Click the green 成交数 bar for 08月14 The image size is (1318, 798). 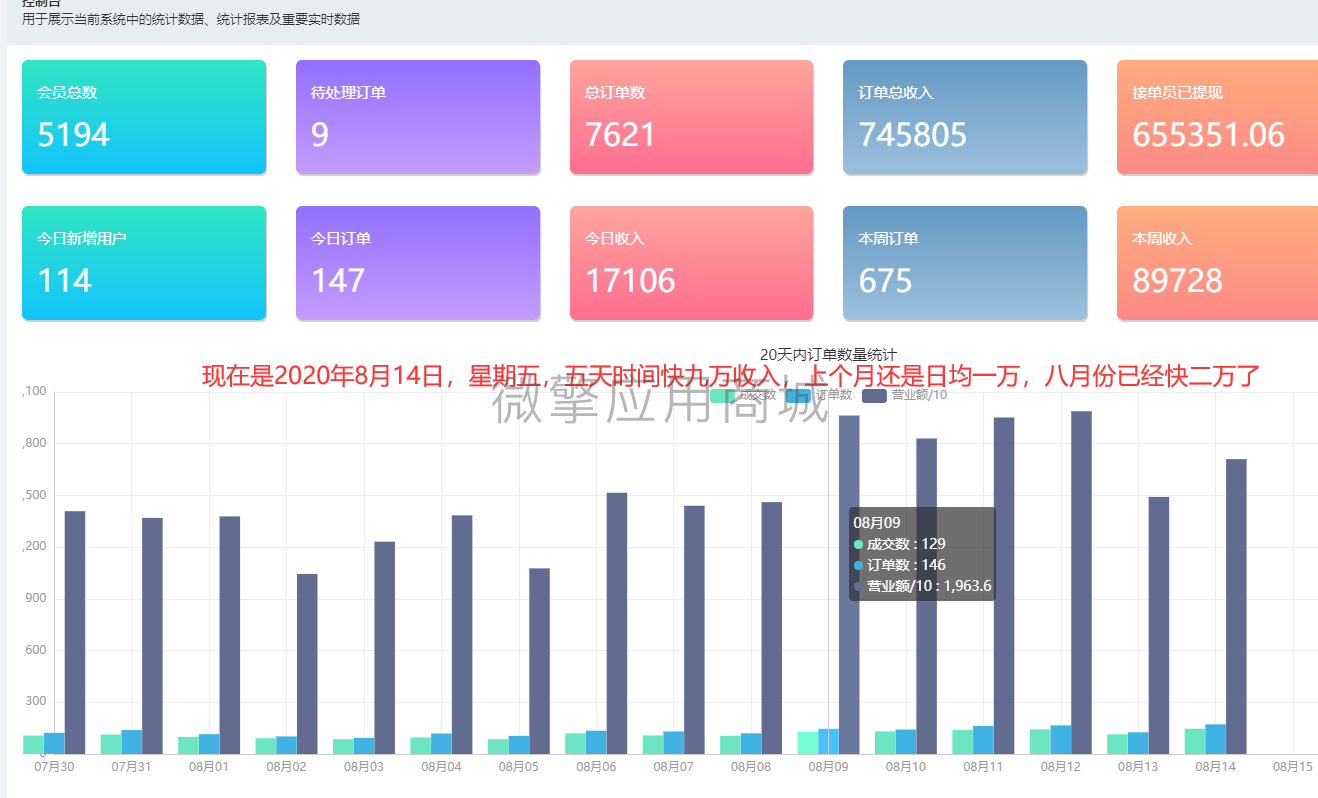(1194, 741)
